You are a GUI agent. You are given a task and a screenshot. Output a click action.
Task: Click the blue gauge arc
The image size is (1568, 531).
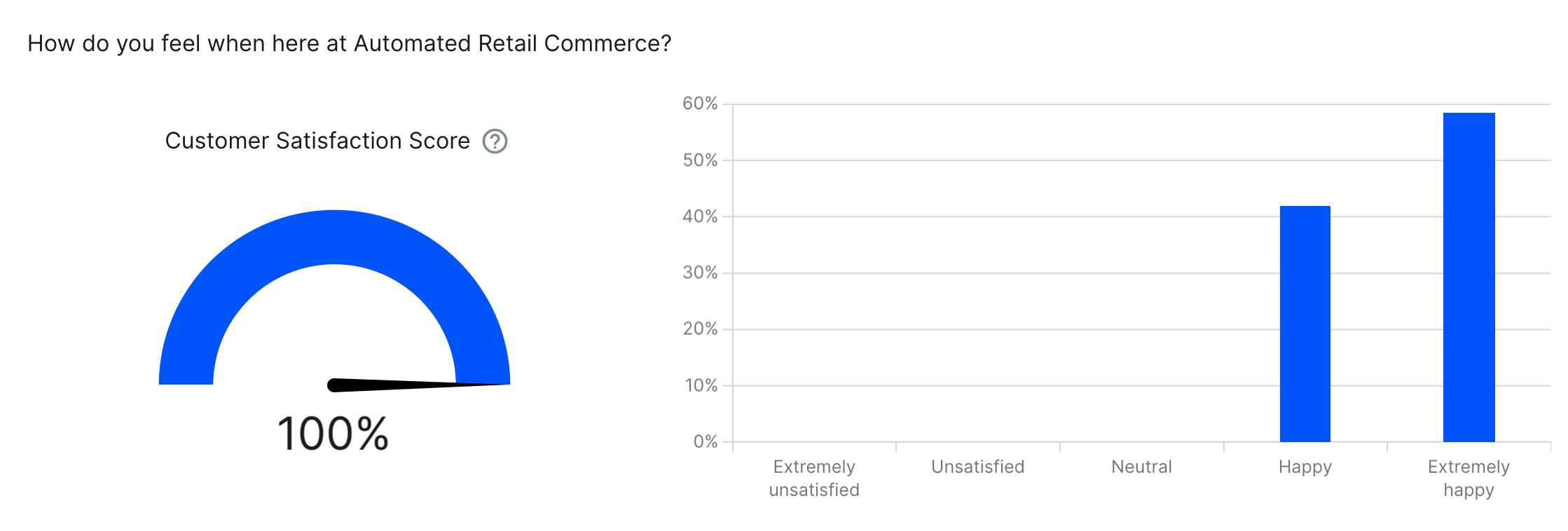click(334, 237)
